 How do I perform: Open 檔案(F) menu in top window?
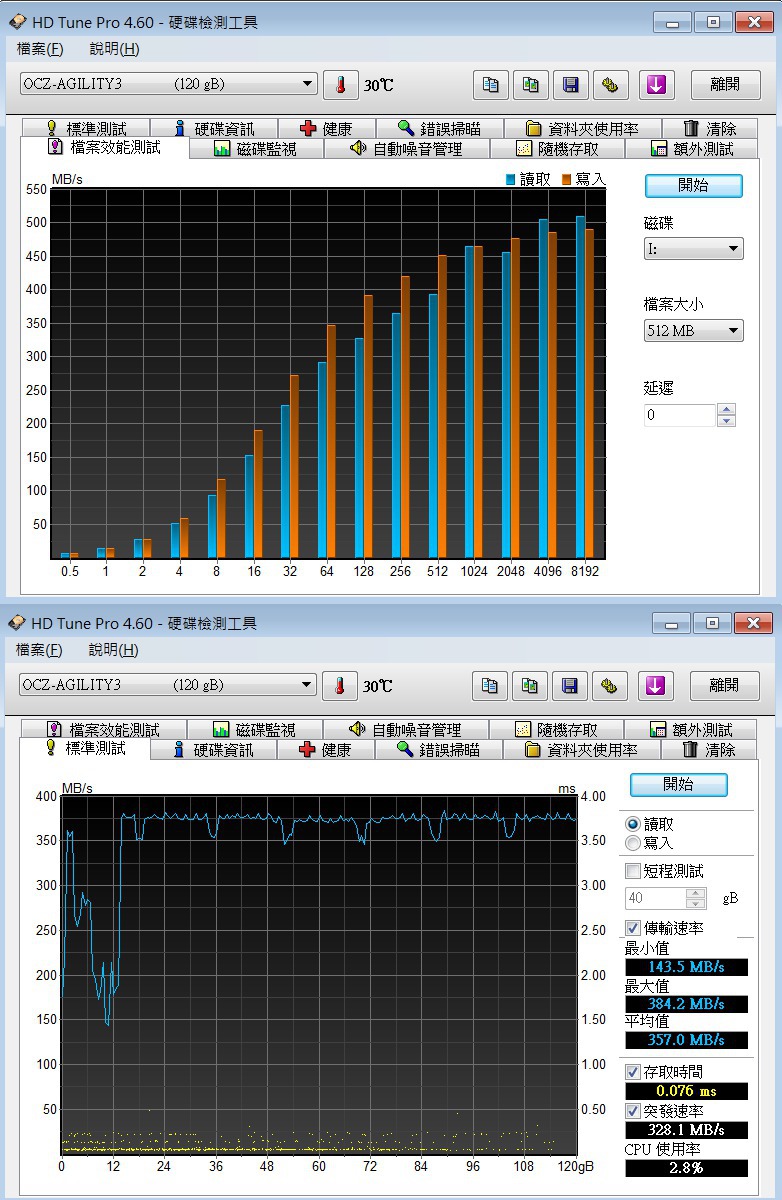(40, 49)
